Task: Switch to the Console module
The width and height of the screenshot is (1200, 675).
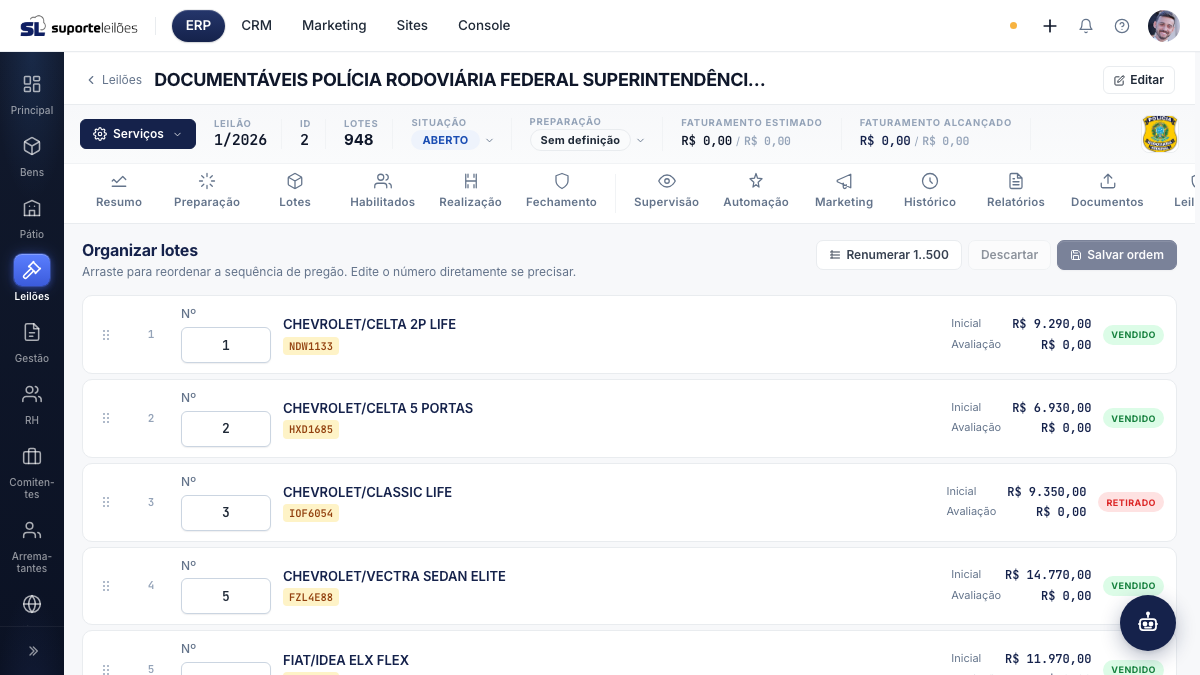Action: pyautogui.click(x=484, y=26)
